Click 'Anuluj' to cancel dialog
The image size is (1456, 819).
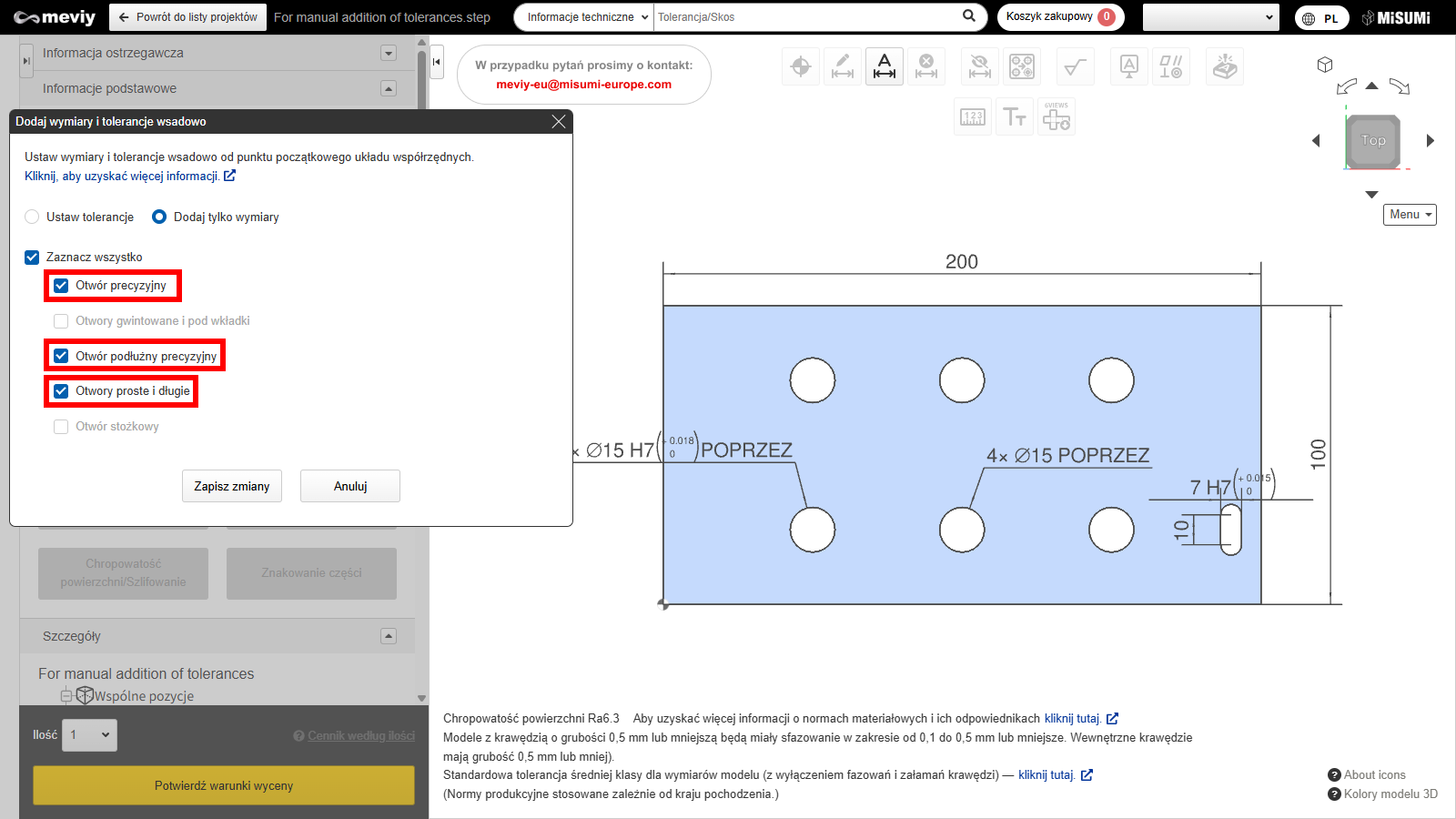349,486
